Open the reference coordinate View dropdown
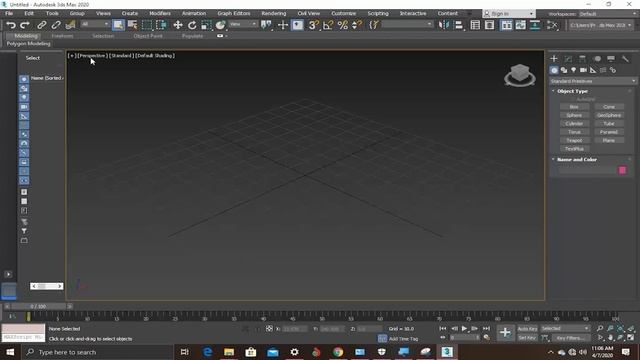This screenshot has height=360, width=640. point(242,24)
